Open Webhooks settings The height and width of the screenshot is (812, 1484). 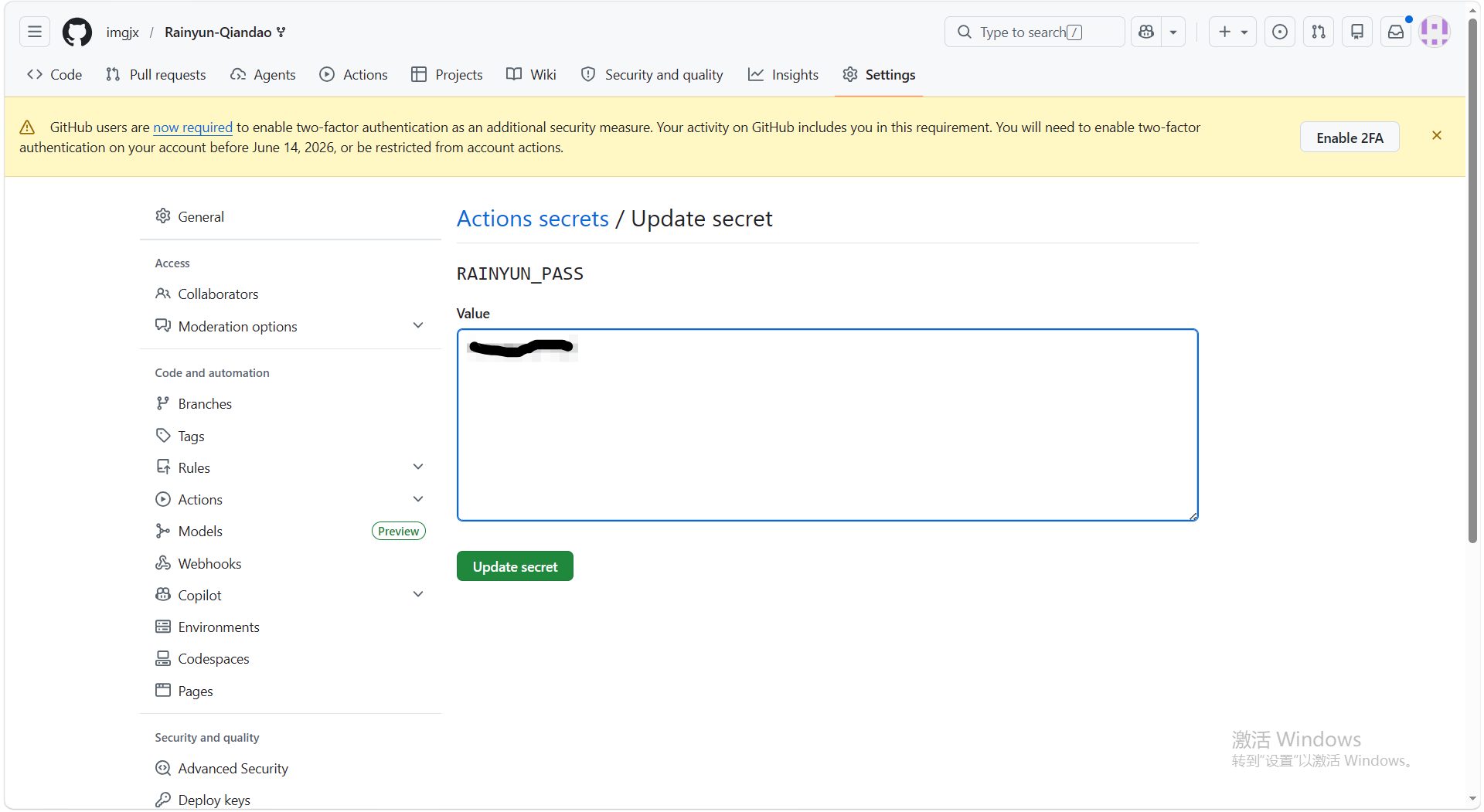click(291, 564)
